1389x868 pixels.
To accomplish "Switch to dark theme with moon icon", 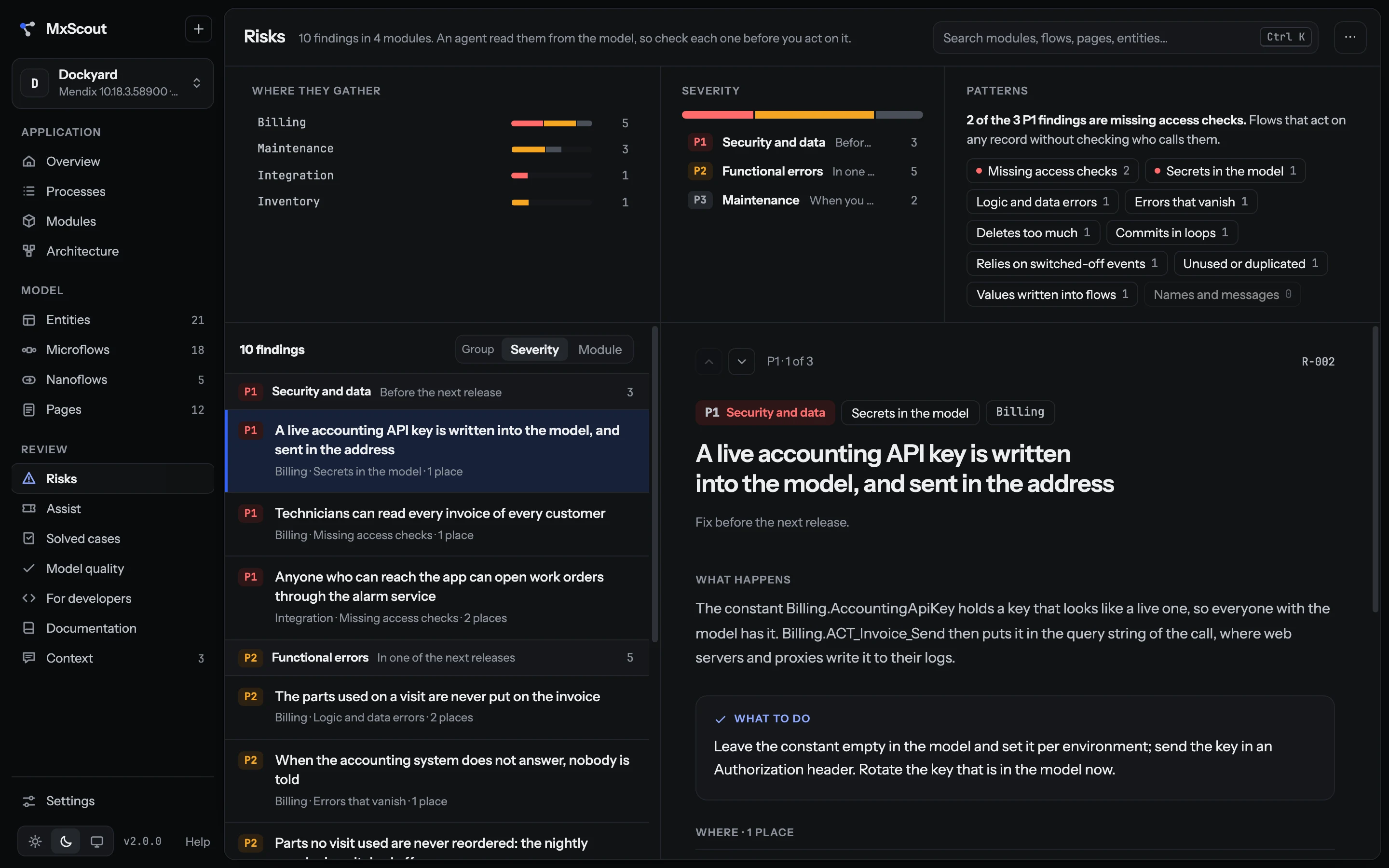I will [x=66, y=841].
